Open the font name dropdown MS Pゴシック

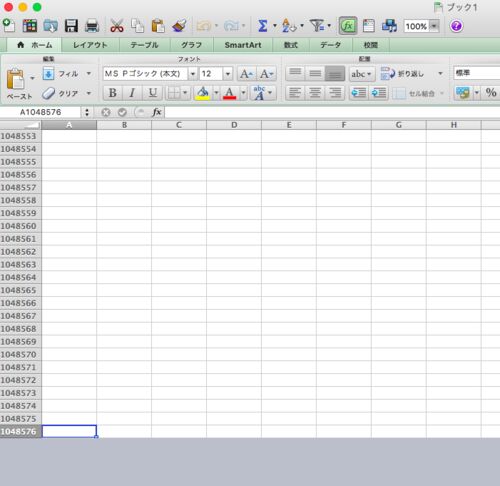193,74
